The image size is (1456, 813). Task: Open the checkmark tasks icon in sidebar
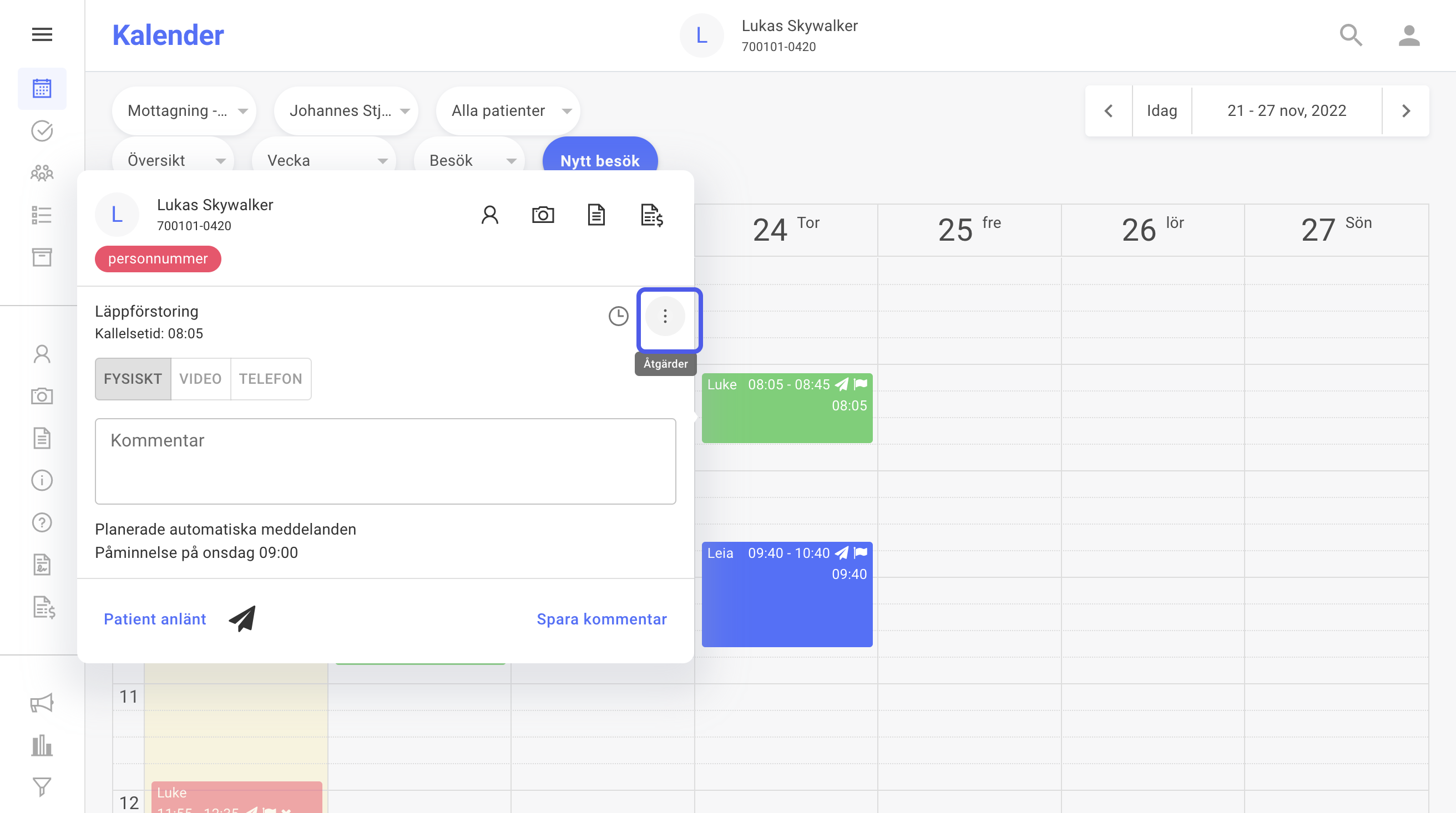(x=42, y=131)
